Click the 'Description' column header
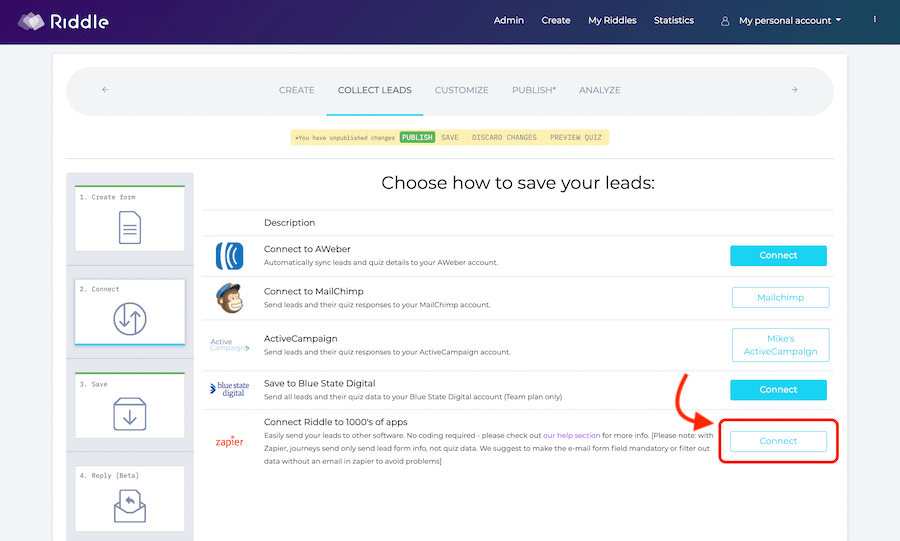Image resolution: width=900 pixels, height=541 pixels. click(x=289, y=223)
